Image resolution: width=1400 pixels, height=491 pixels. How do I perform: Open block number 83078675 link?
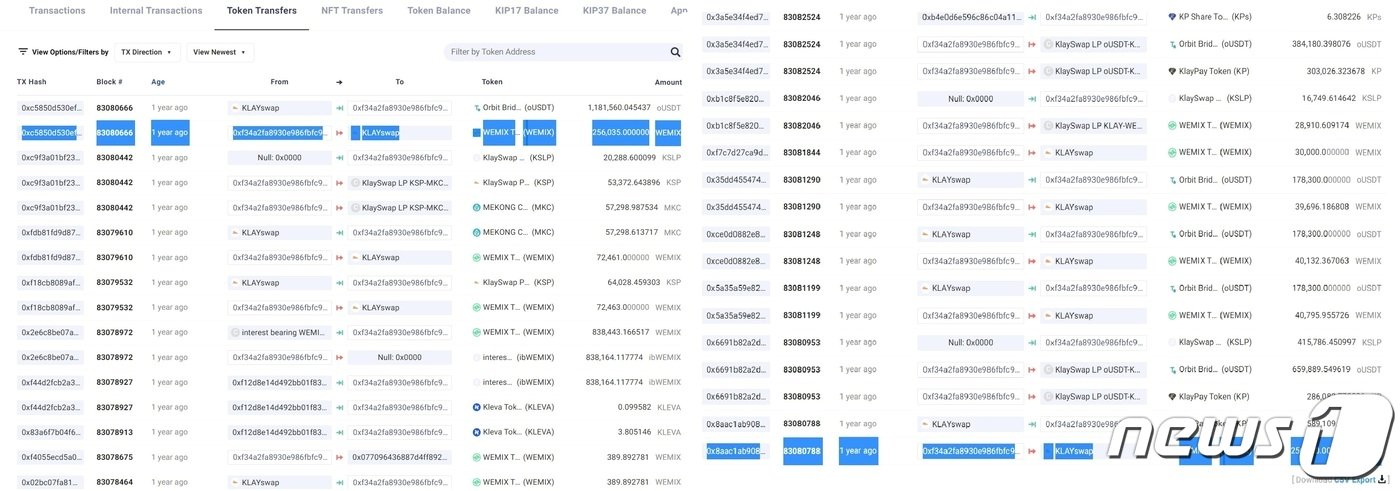(115, 457)
